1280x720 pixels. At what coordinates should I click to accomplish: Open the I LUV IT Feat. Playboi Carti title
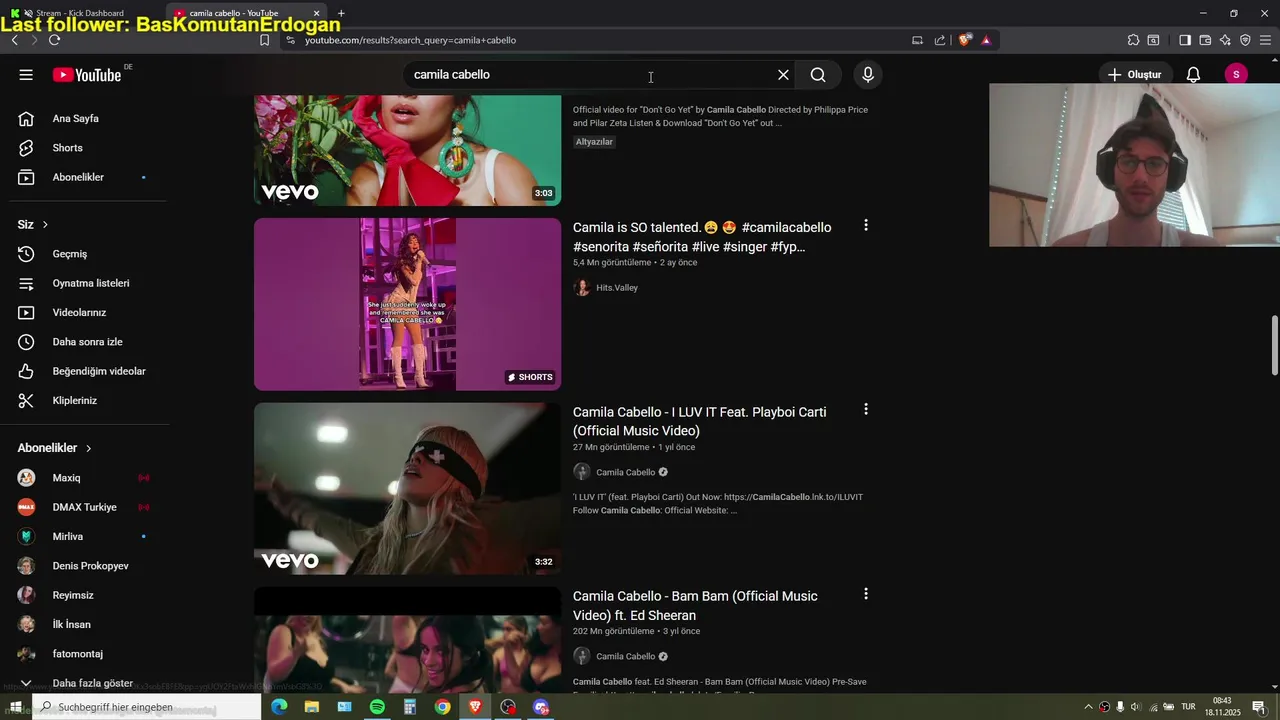pos(700,421)
